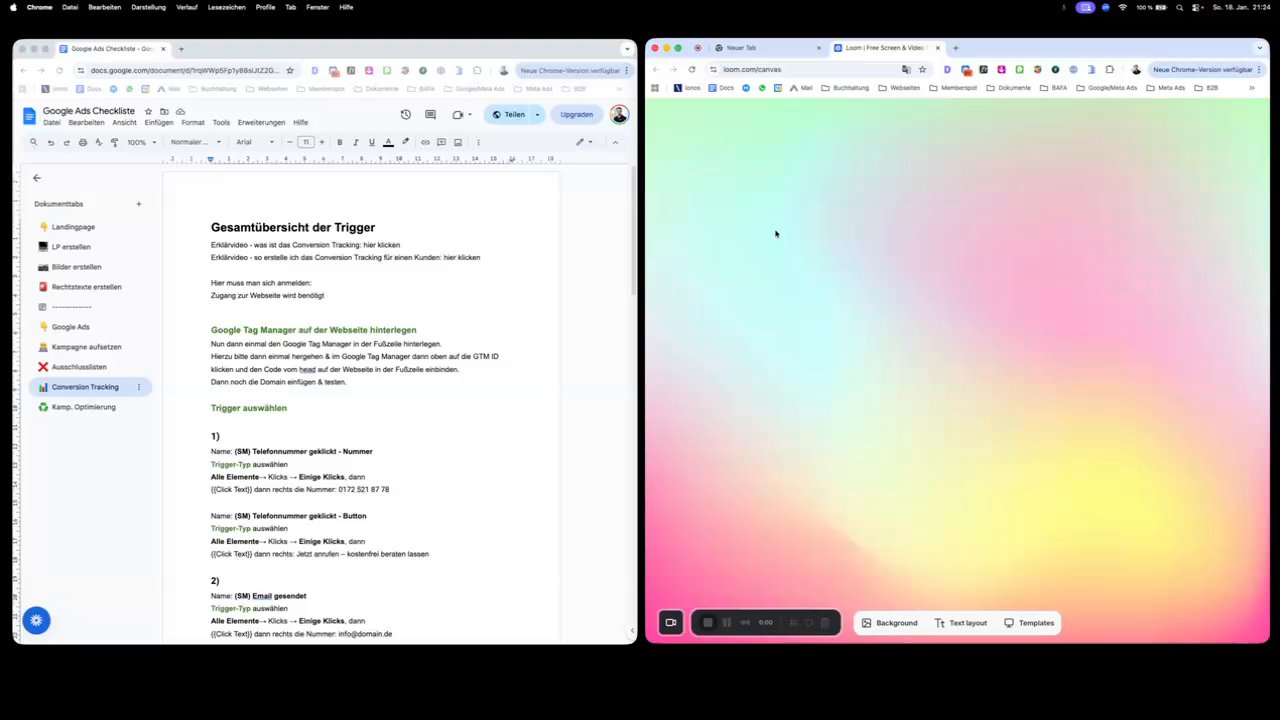Select the Kampagne aufsetzen document tab
The image size is (1280, 720).
pyautogui.click(x=86, y=347)
